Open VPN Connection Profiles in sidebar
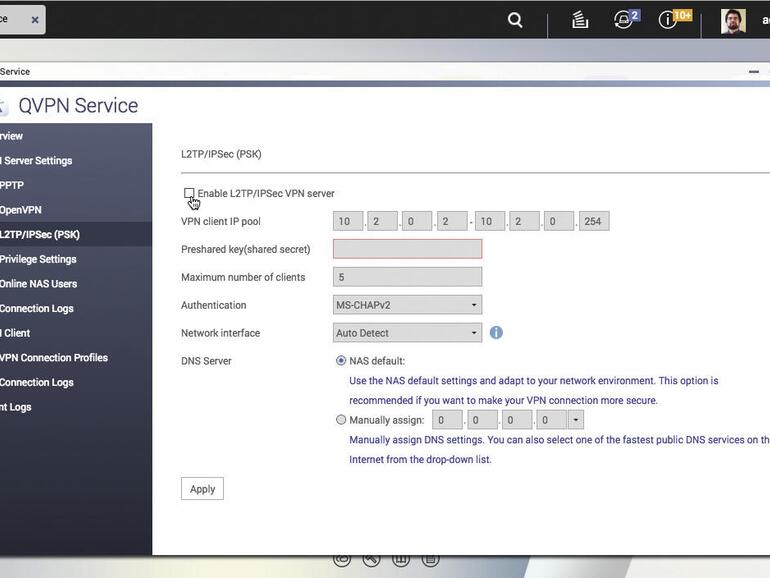This screenshot has width=770, height=578. pyautogui.click(x=54, y=358)
